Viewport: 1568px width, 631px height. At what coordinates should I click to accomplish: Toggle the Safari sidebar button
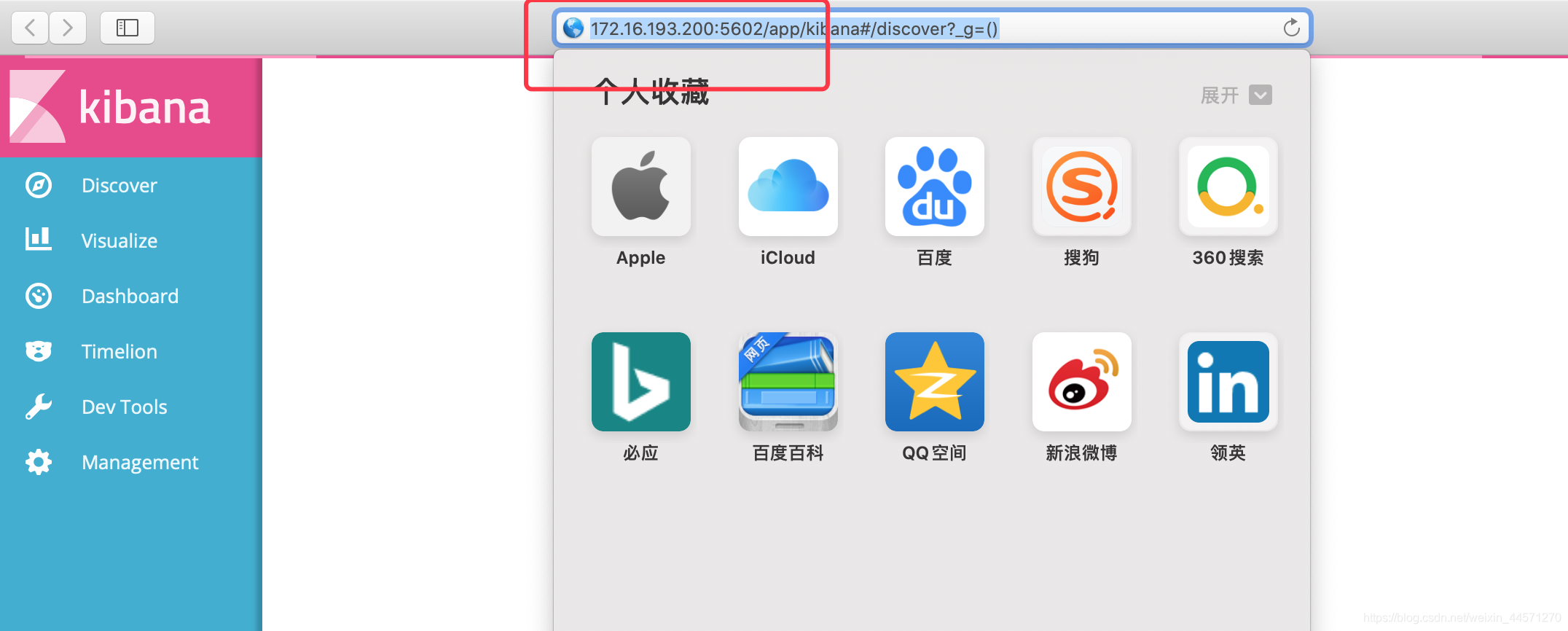[x=128, y=28]
